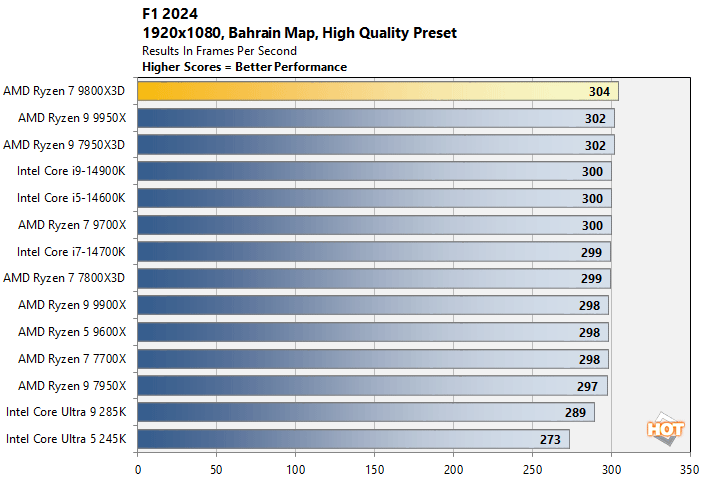Click the 298 value on Ryzen 7 7700X bar

(589, 359)
